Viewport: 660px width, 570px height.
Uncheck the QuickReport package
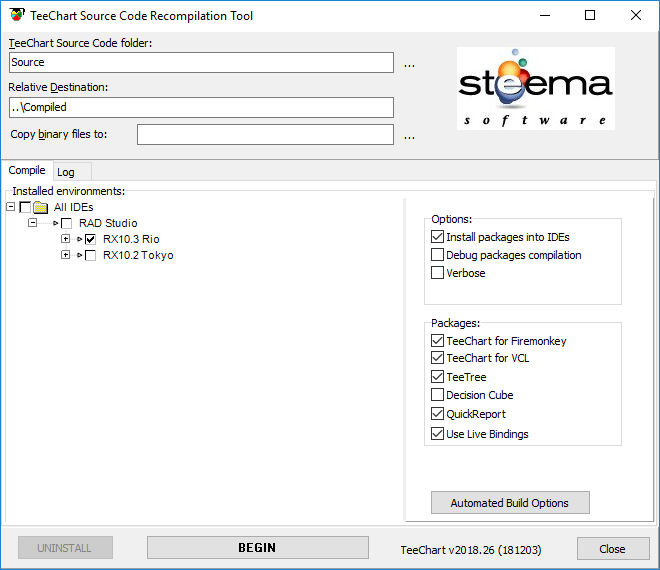pyautogui.click(x=437, y=414)
